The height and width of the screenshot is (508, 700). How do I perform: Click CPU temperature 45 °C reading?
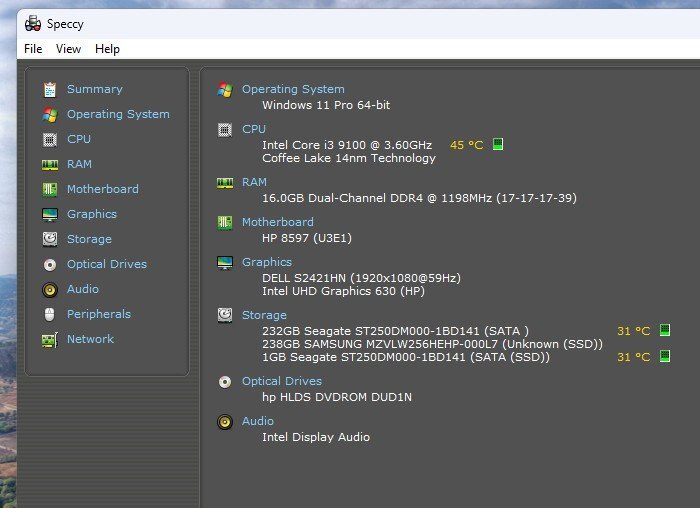[467, 145]
